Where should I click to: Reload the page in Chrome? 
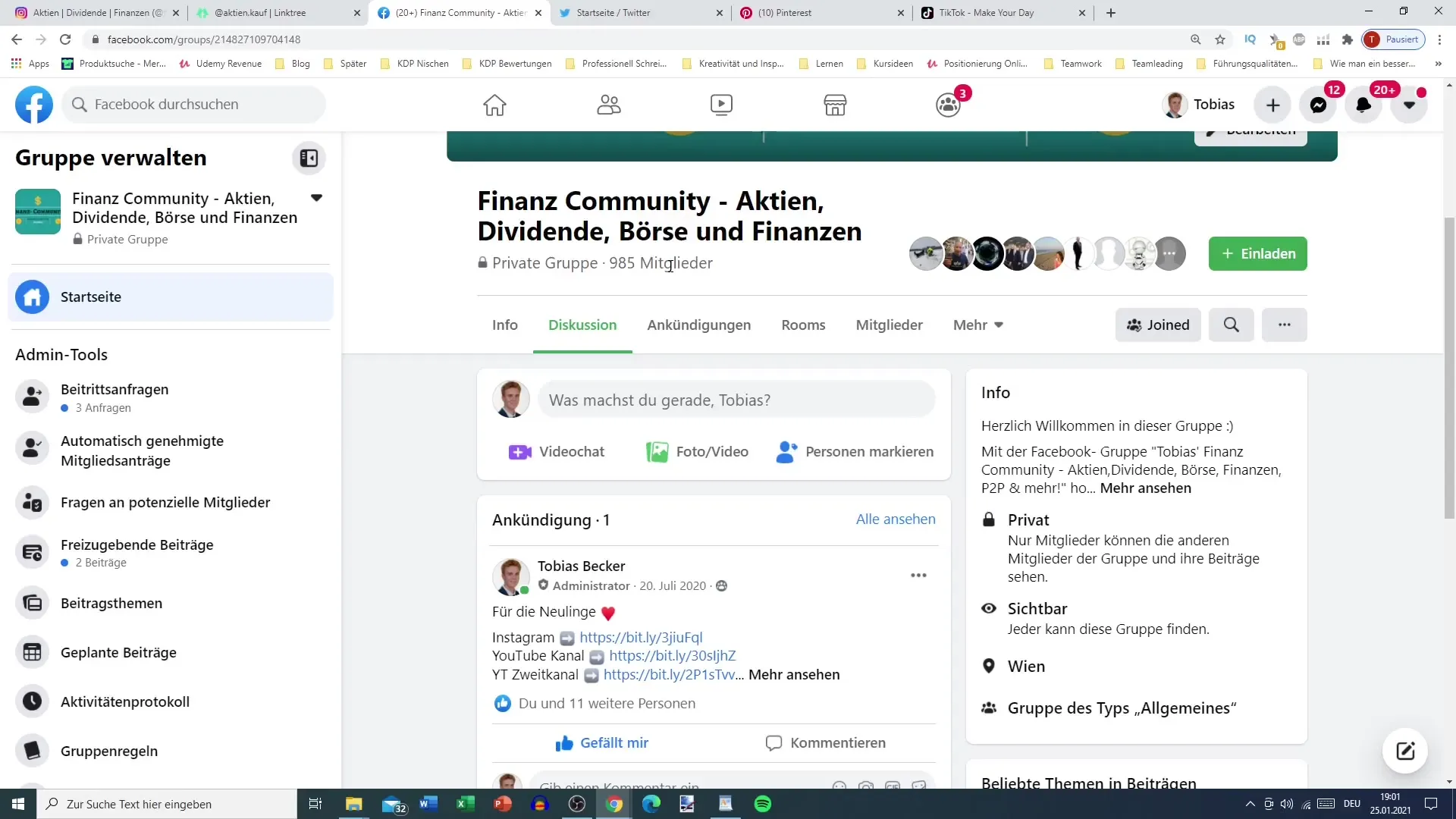[x=65, y=39]
